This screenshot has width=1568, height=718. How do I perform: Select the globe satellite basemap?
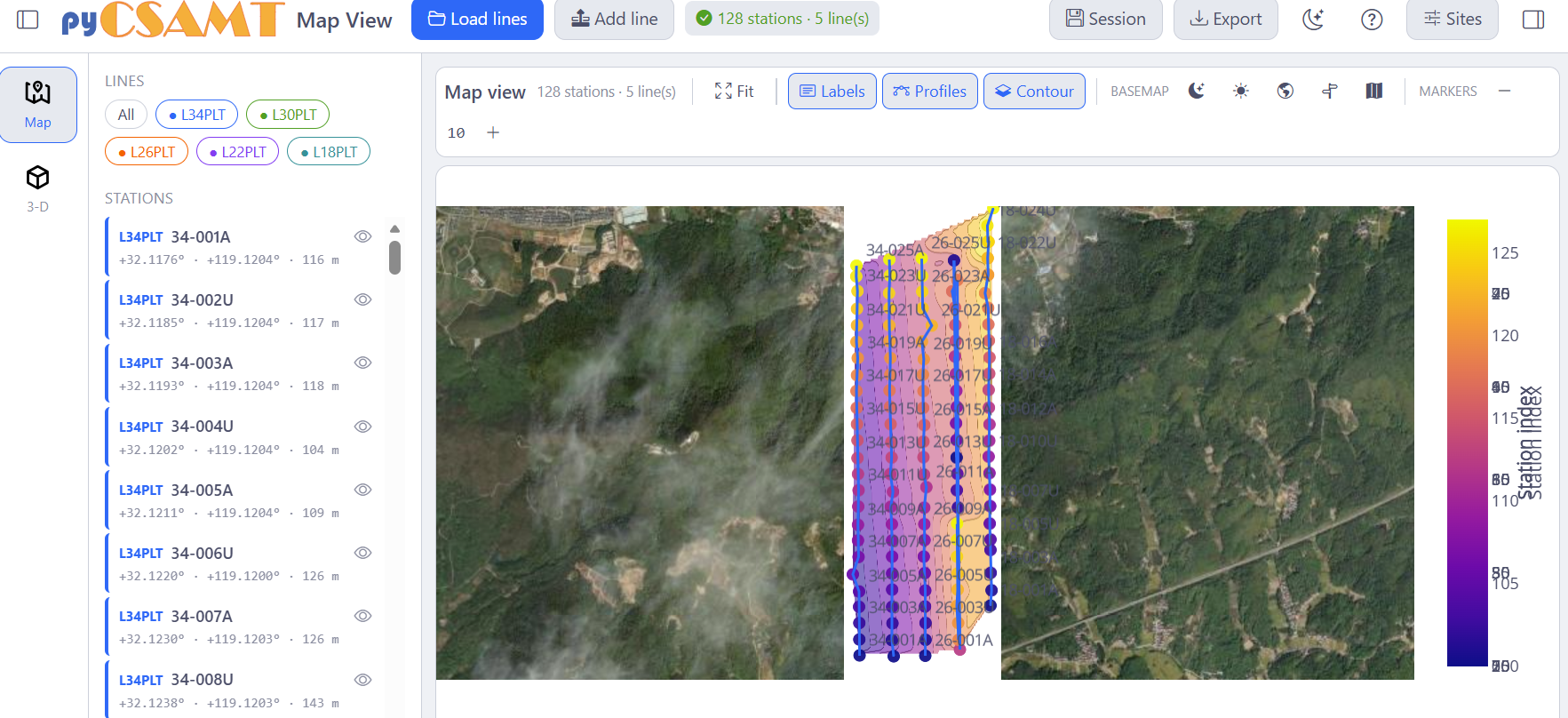1285,92
